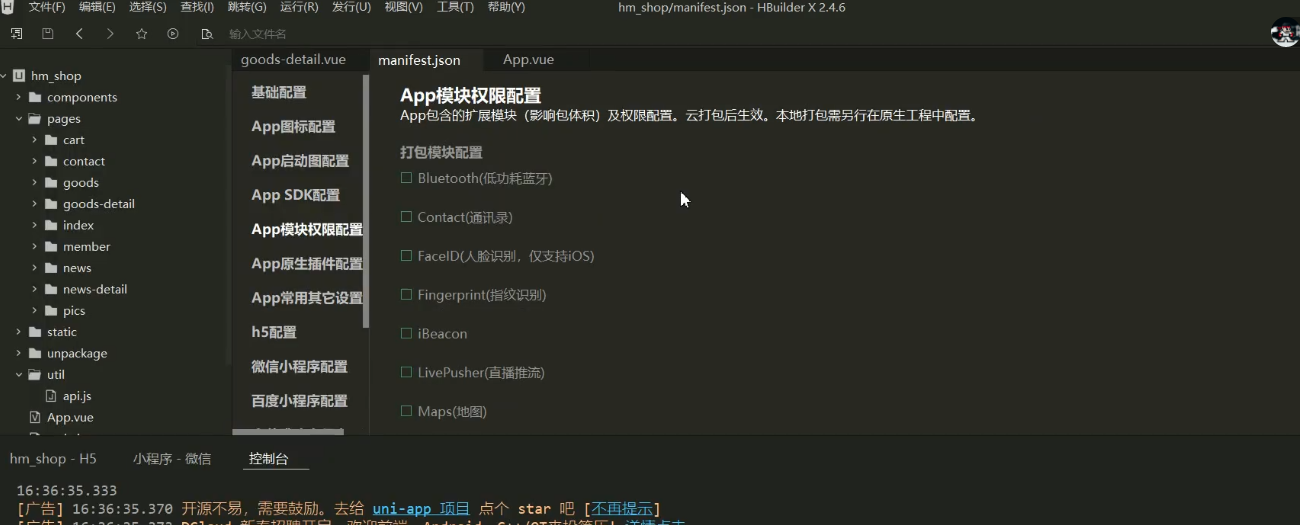Enable Fingerprint(指纹识别) module
Viewport: 1300px width, 525px height.
click(x=406, y=295)
